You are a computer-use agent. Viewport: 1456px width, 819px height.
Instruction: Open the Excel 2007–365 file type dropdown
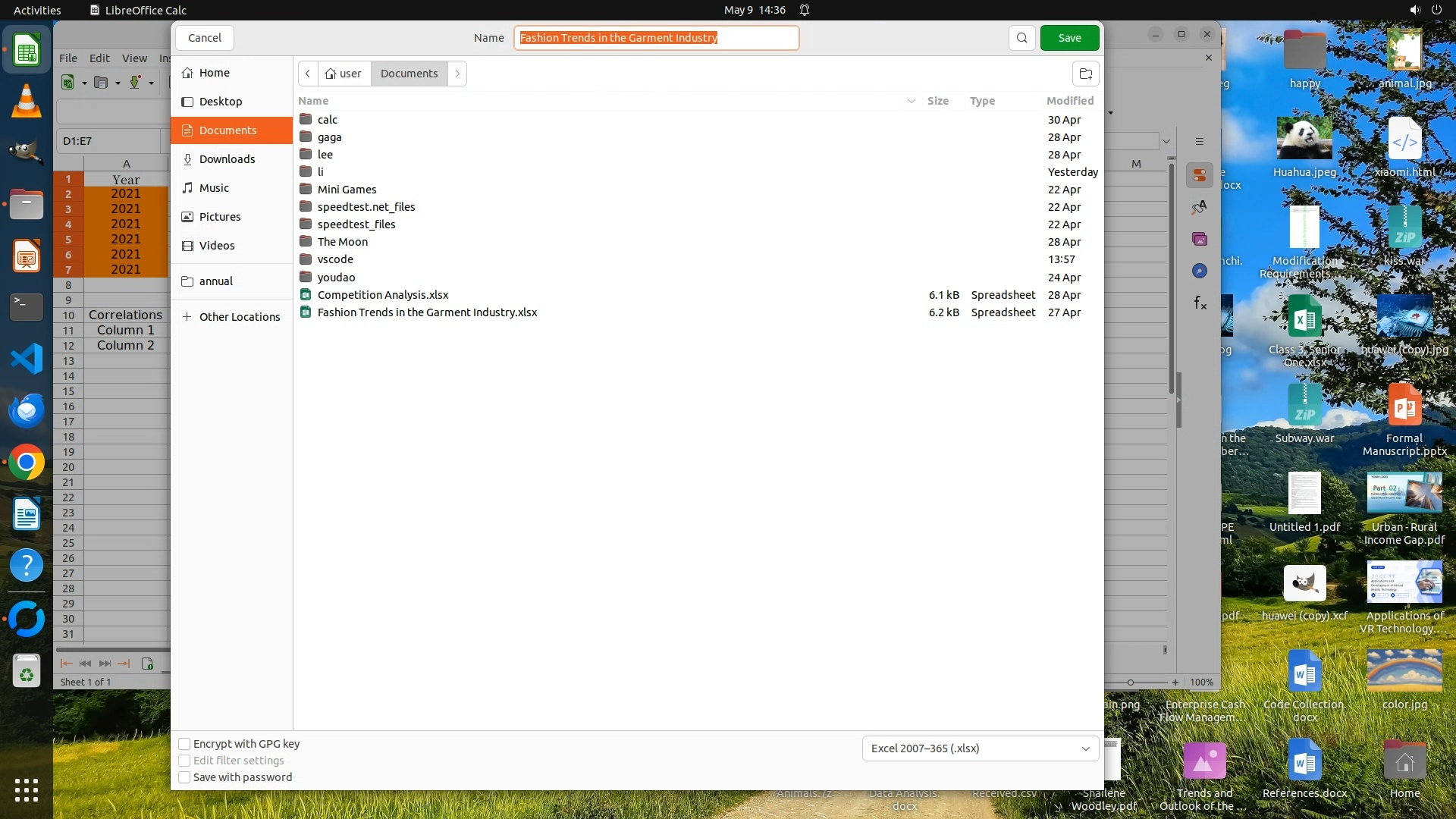980,748
